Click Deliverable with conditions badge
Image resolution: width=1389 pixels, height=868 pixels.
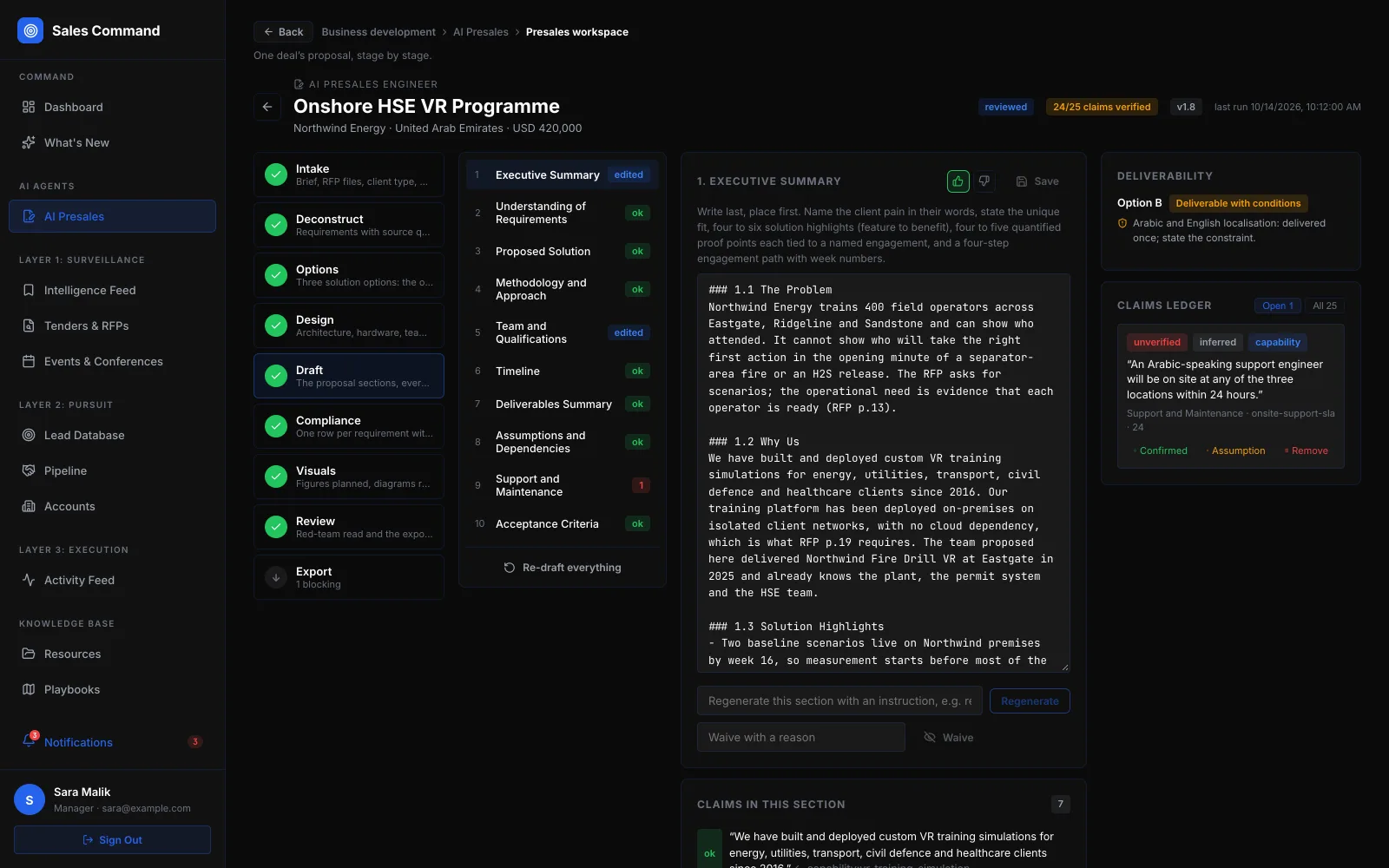coord(1238,203)
